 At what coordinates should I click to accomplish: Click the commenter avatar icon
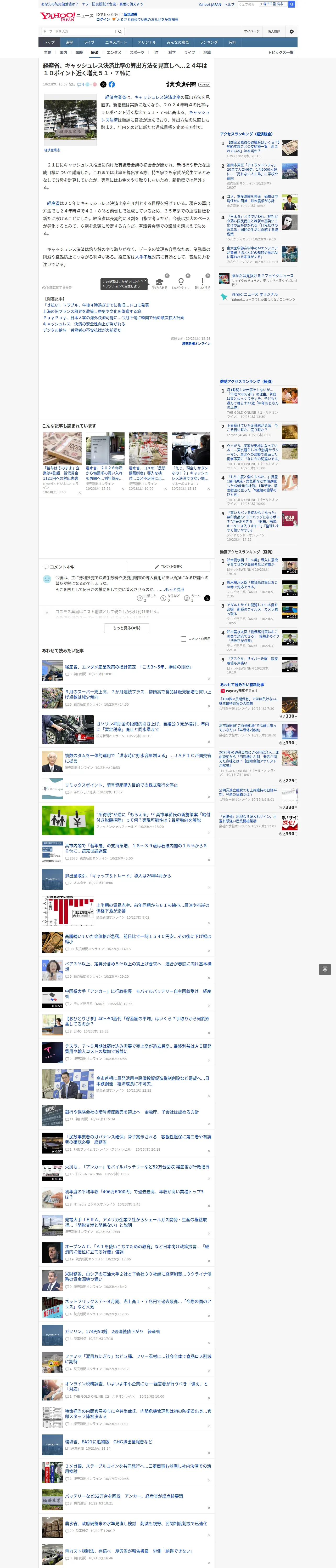[x=47, y=579]
